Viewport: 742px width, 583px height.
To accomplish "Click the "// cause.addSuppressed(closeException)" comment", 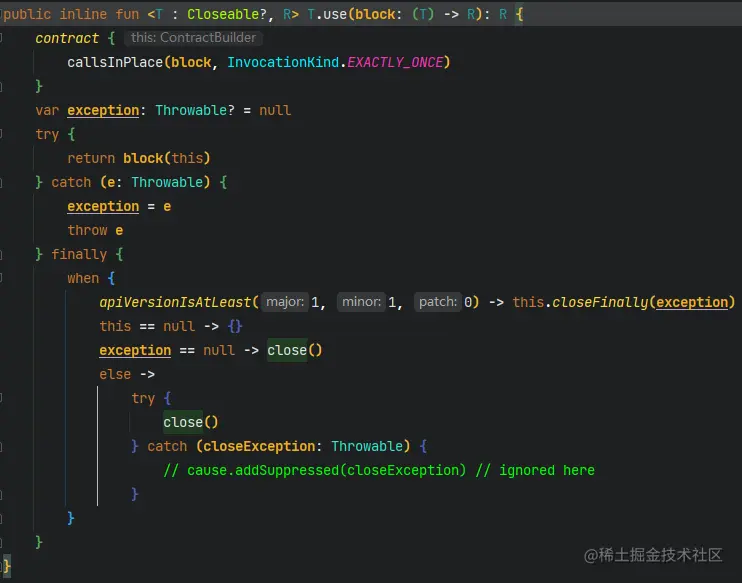I will (314, 471).
